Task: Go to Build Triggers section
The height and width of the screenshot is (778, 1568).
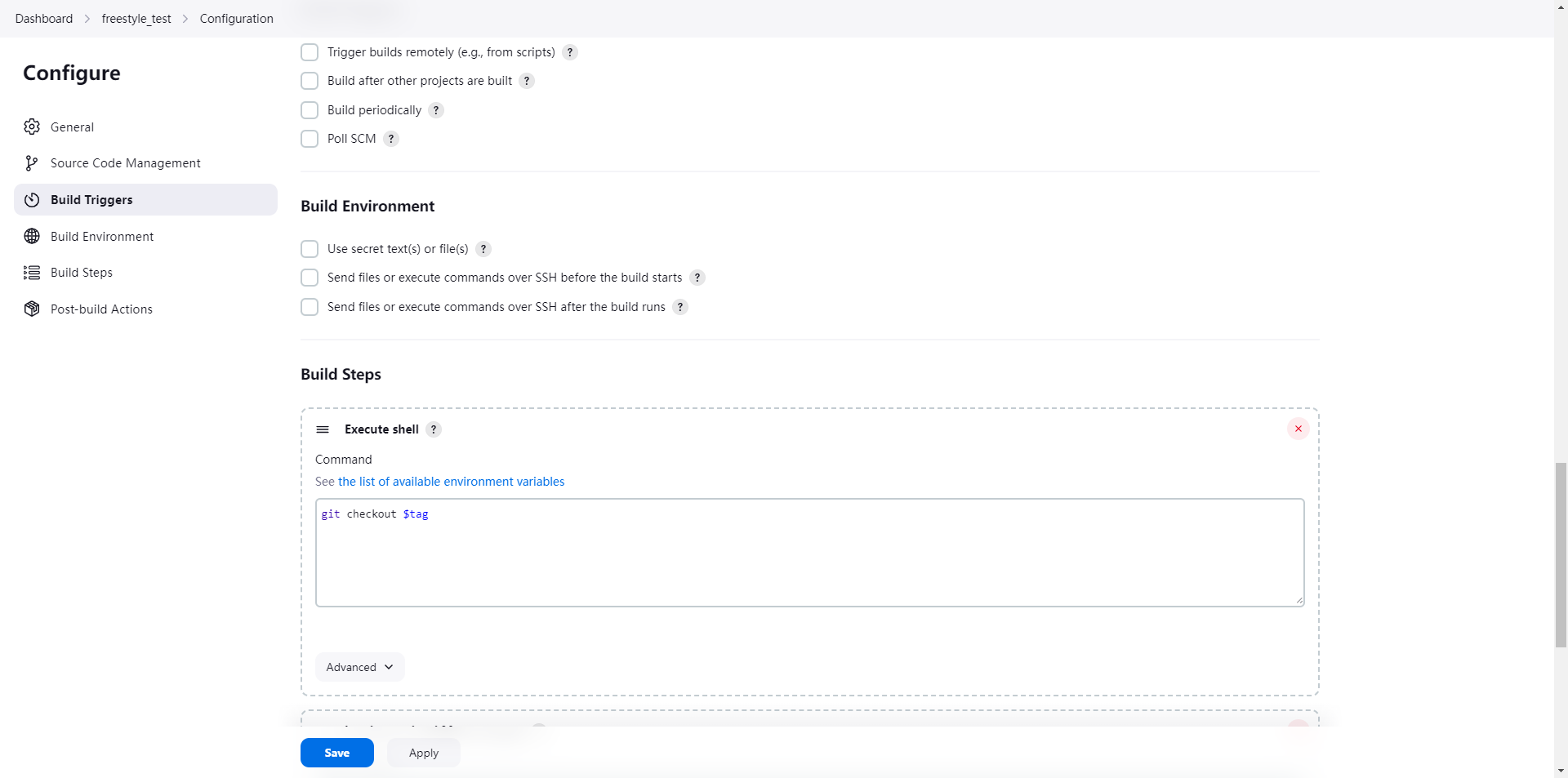Action: pyautogui.click(x=91, y=200)
